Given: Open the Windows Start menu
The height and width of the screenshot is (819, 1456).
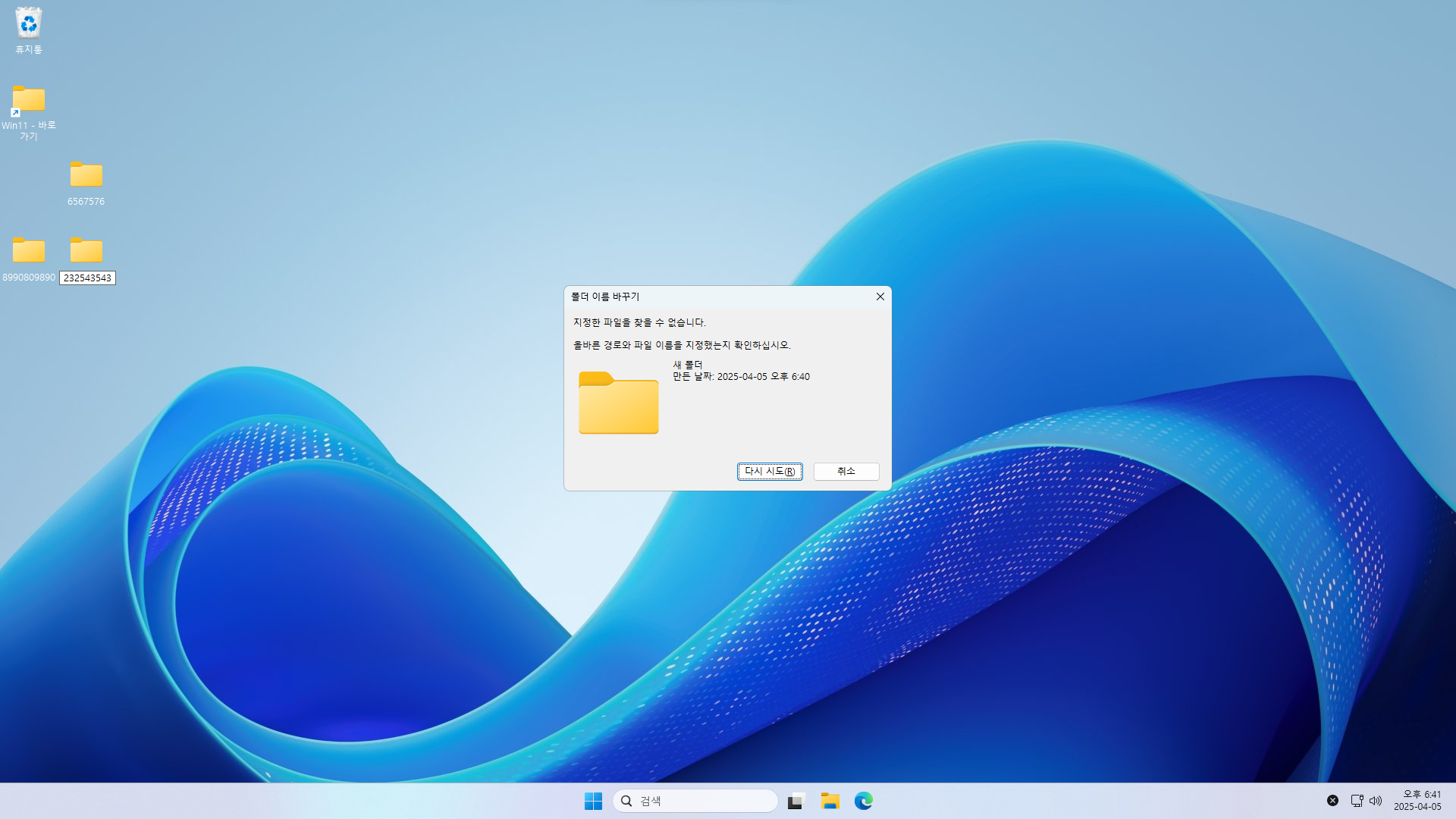Looking at the screenshot, I should pos(593,801).
